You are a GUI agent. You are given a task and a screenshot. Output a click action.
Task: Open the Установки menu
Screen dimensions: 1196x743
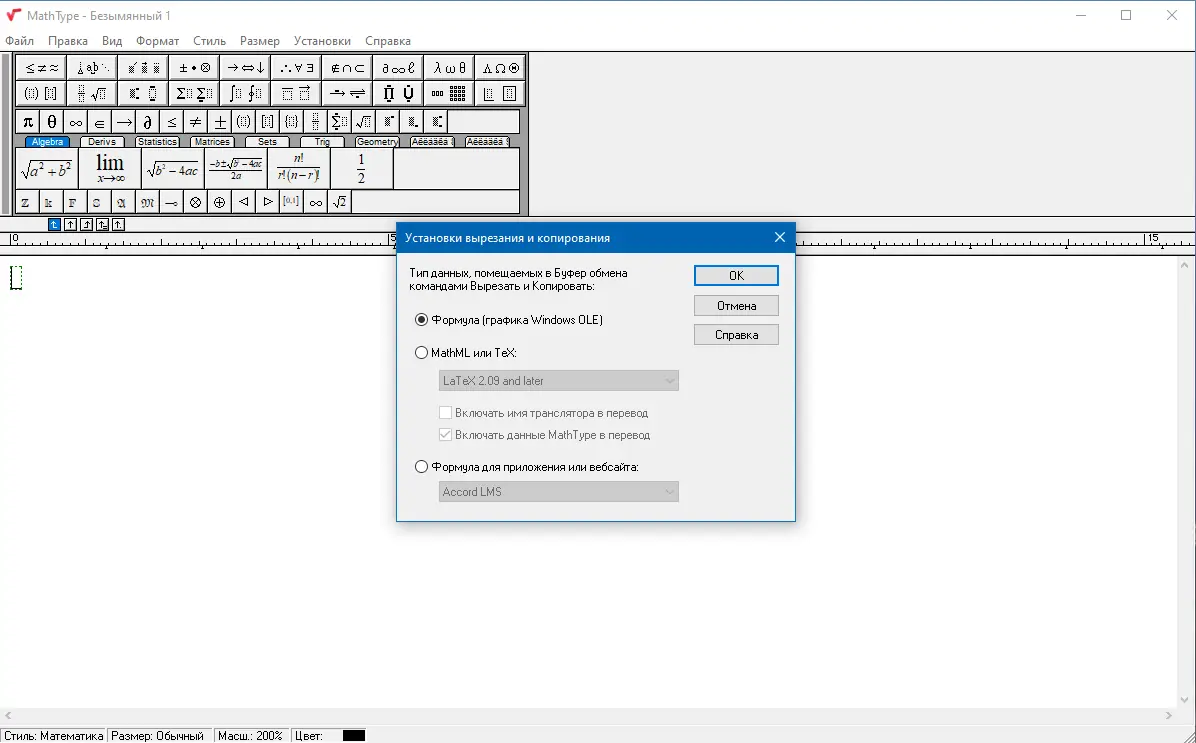click(322, 41)
